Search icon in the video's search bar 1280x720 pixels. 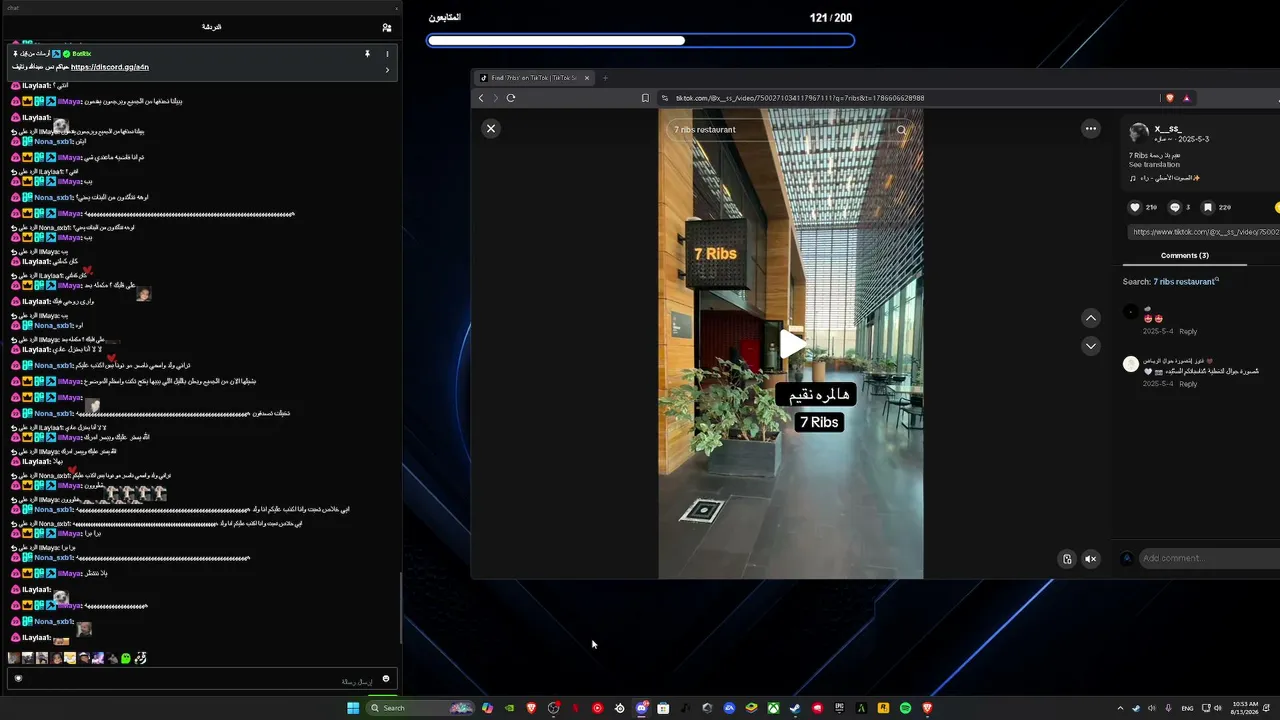tap(901, 130)
